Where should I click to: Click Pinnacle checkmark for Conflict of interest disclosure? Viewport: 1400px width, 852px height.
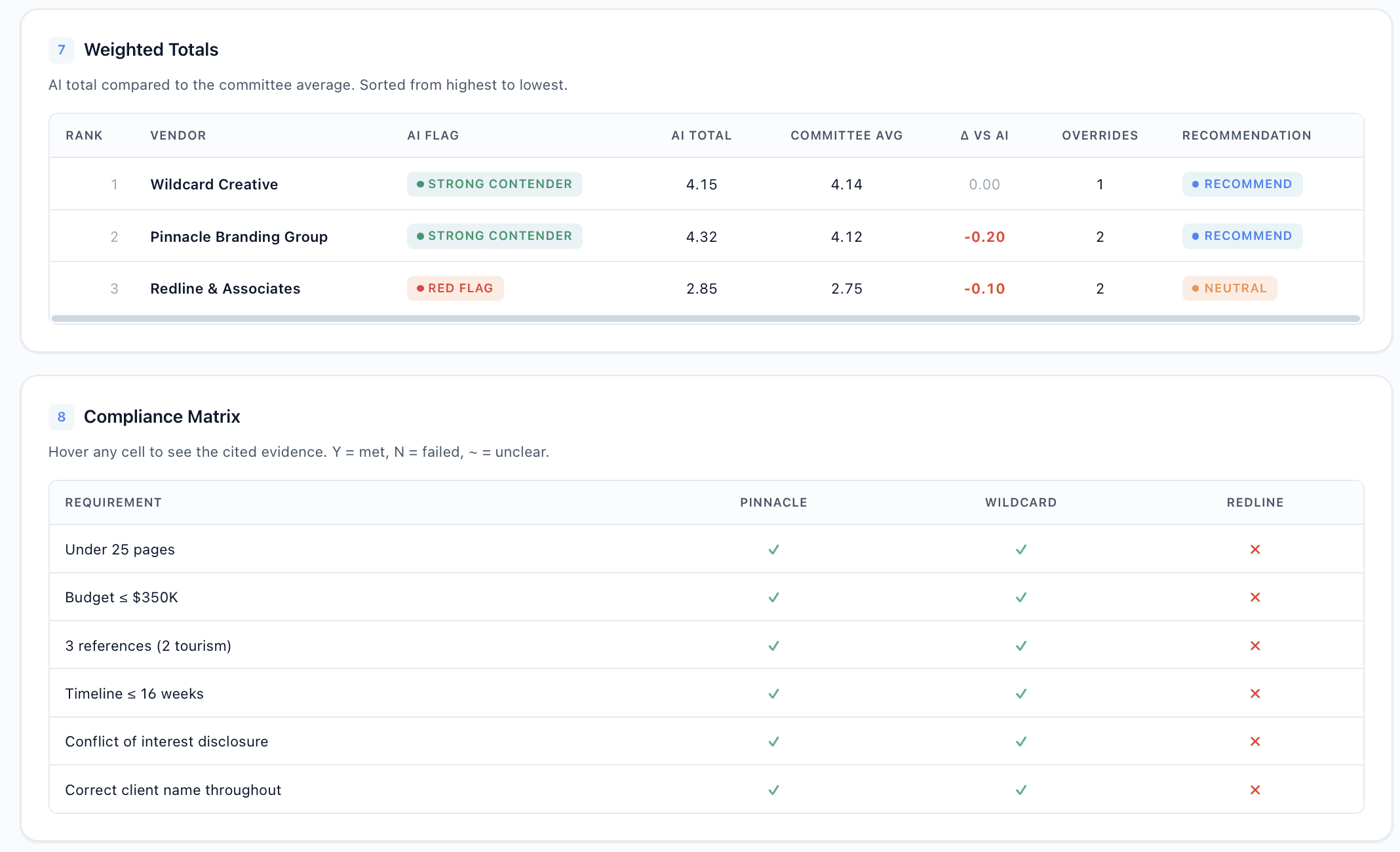point(773,741)
